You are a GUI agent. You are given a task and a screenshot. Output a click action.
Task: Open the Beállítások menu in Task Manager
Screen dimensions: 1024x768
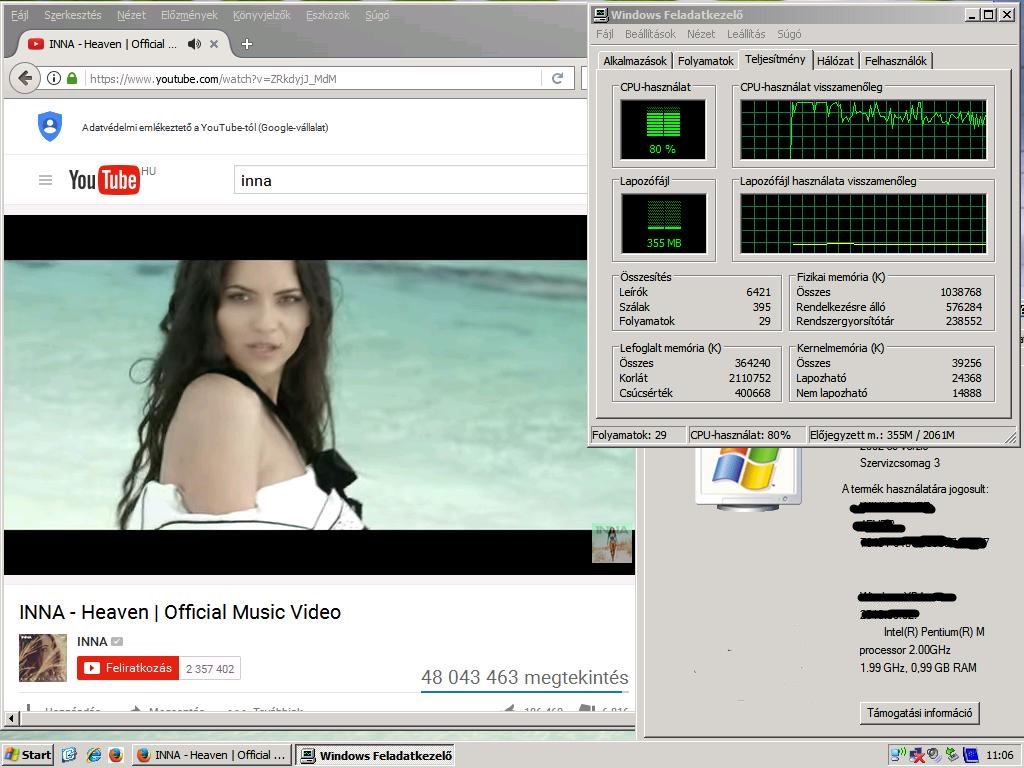[650, 34]
